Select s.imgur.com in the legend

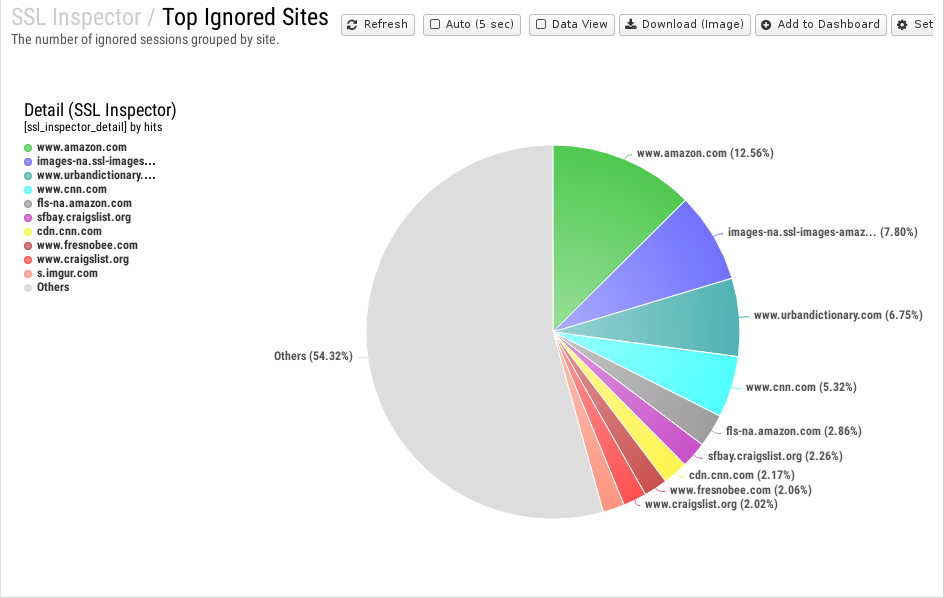pos(67,273)
